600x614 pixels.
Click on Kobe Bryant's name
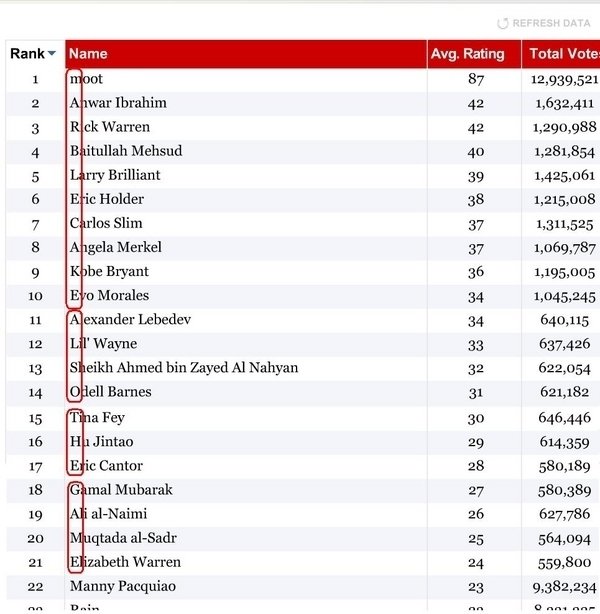click(x=109, y=271)
